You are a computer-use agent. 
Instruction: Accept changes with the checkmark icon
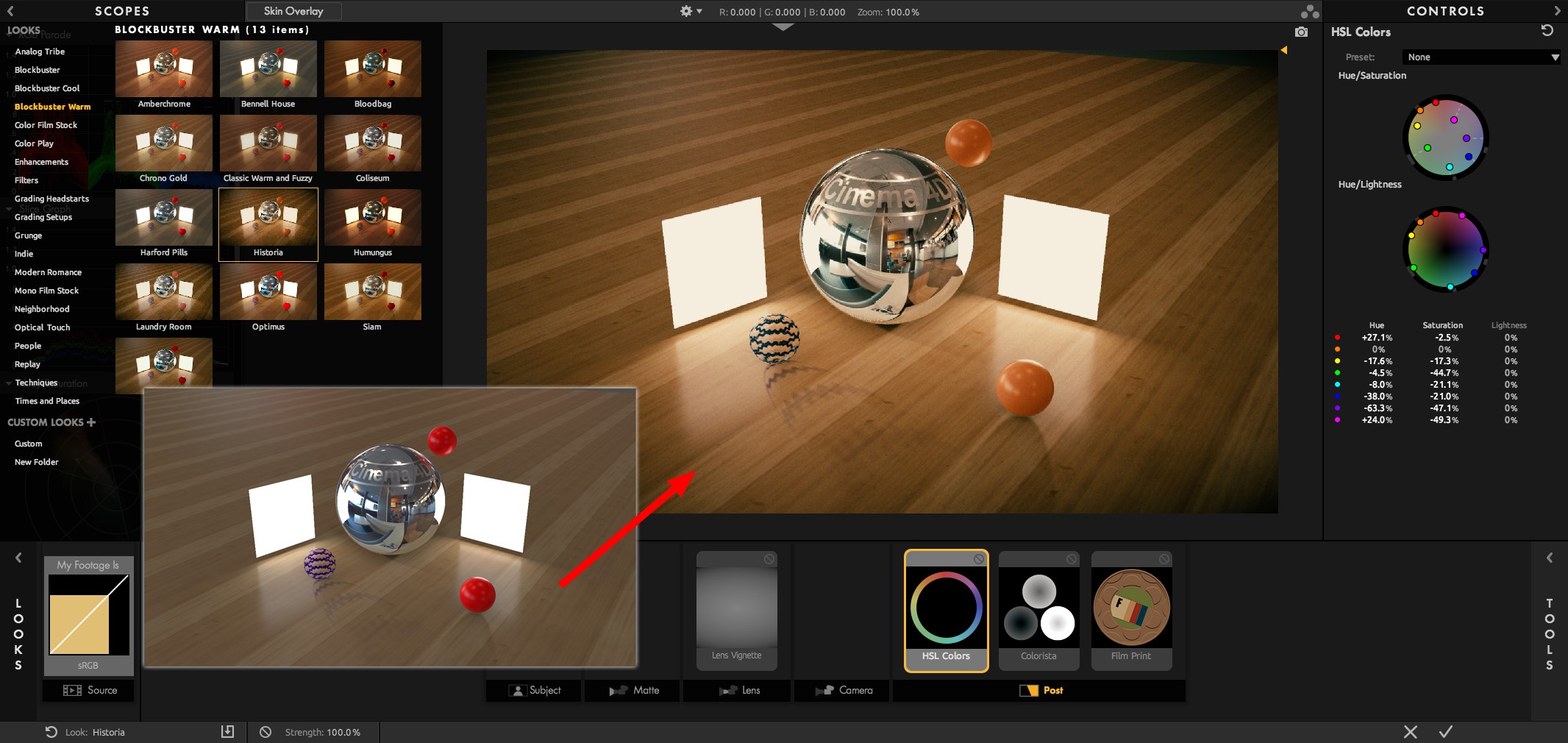(x=1445, y=732)
